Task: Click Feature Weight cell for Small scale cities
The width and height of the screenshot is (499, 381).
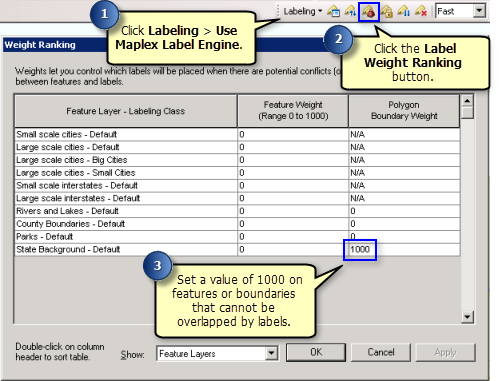Action: 293,134
